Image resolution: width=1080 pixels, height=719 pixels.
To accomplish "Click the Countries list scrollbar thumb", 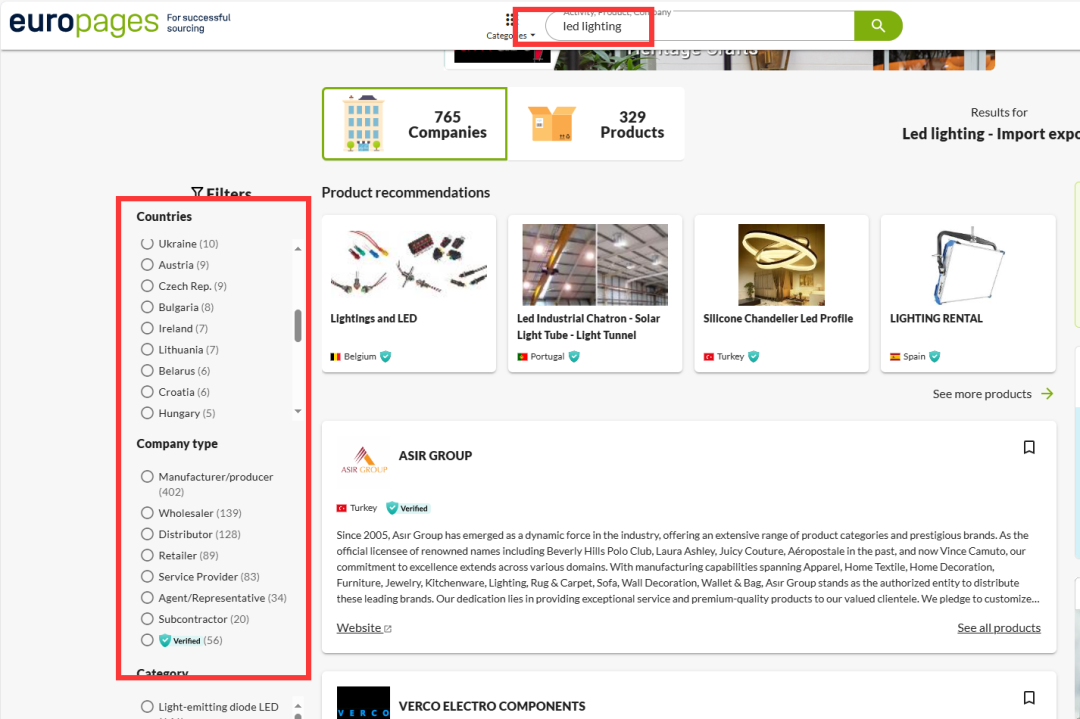I will coord(298,325).
